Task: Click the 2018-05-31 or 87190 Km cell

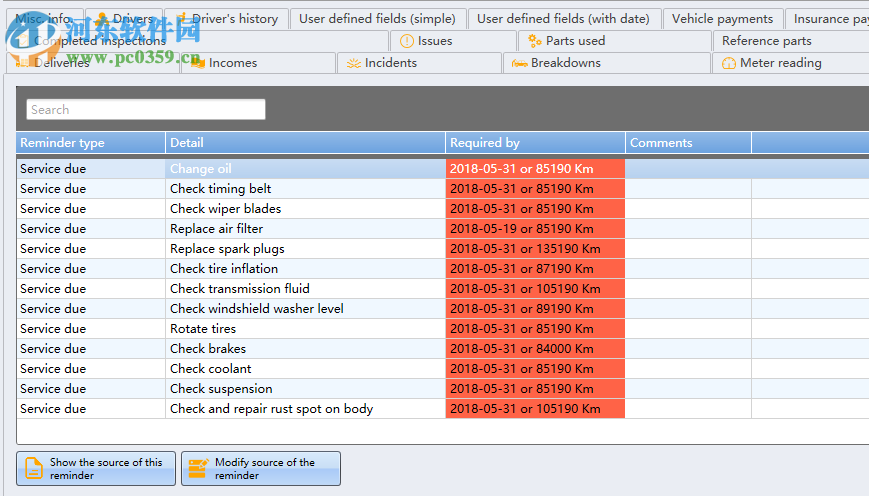Action: (535, 268)
